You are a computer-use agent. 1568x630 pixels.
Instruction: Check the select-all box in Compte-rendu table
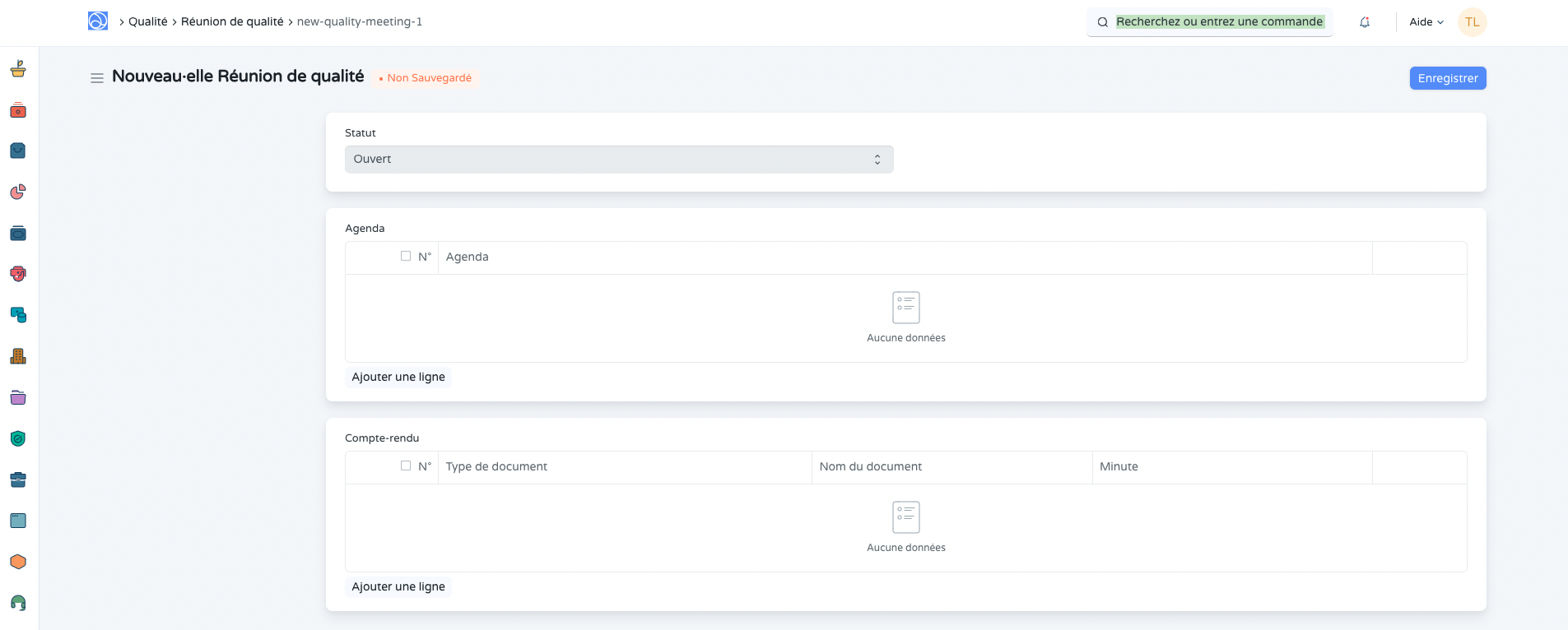pyautogui.click(x=406, y=466)
